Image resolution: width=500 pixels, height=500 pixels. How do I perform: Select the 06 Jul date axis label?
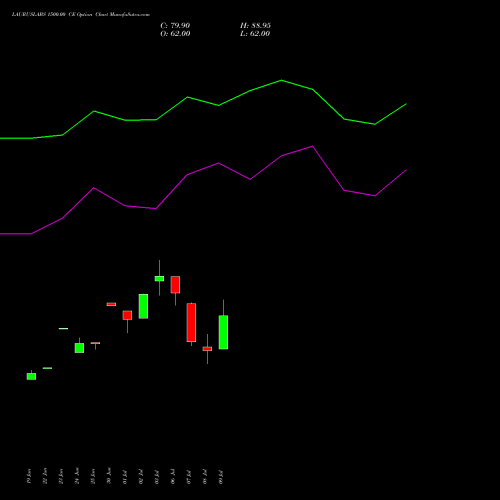point(173,477)
